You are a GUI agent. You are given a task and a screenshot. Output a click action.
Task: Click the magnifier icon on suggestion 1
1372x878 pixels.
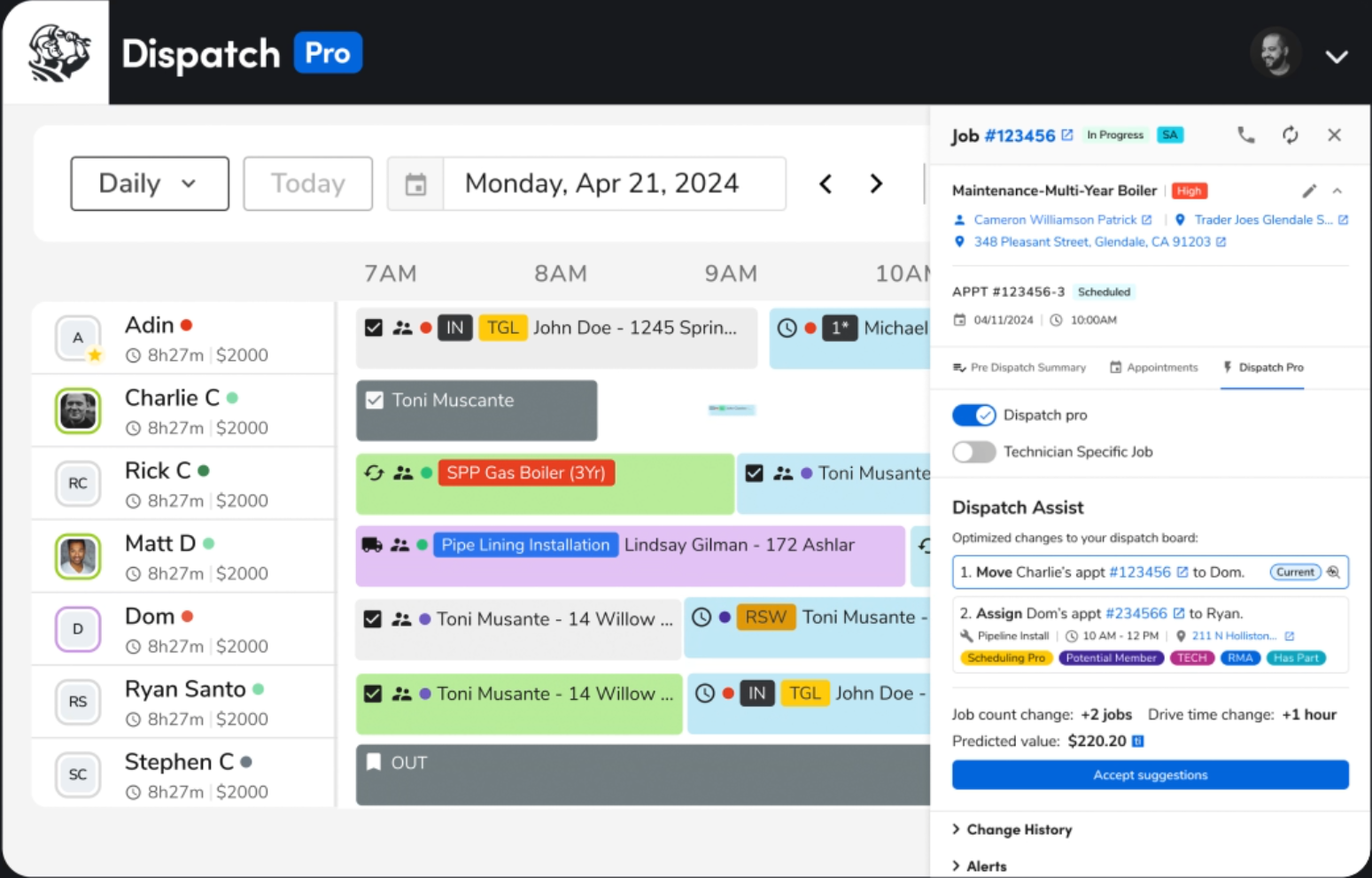1333,572
